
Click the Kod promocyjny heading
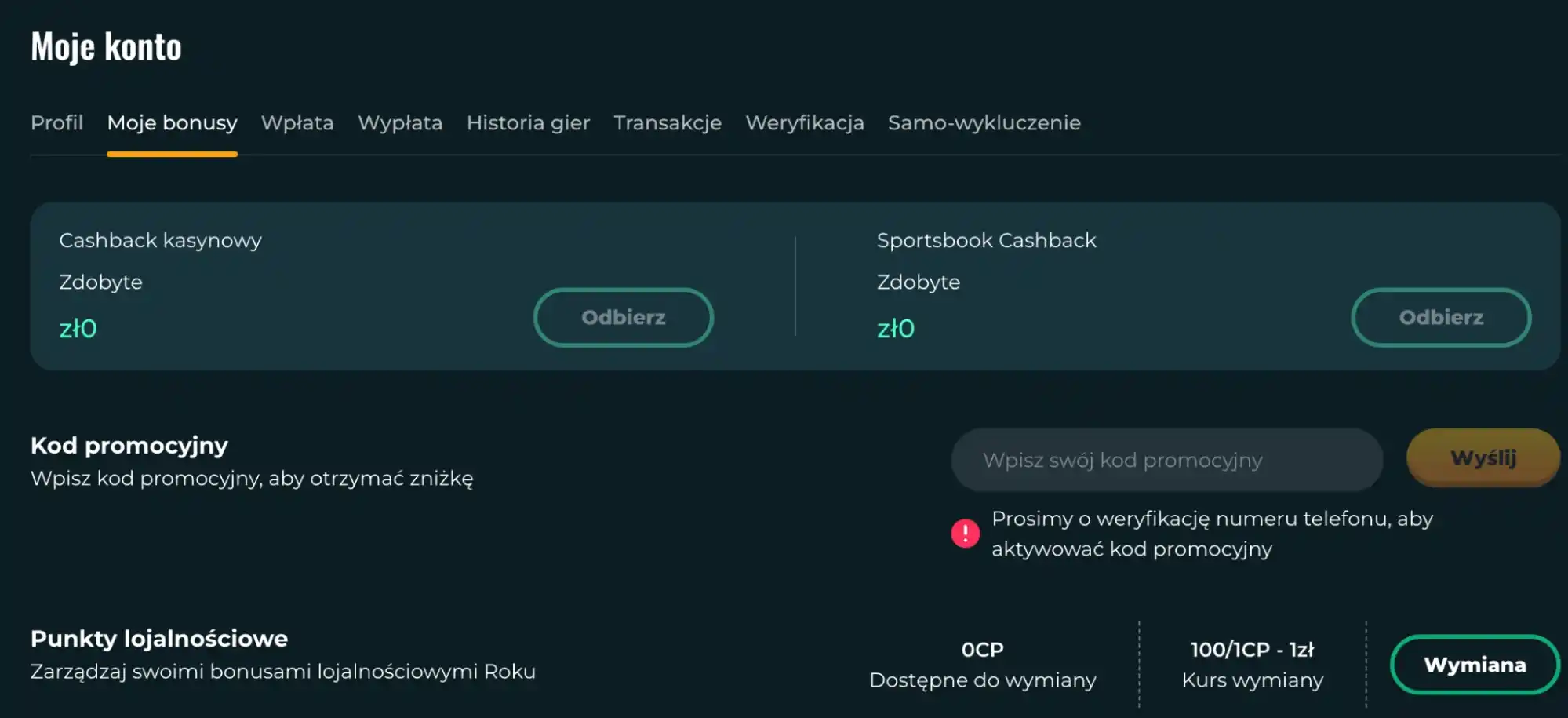click(129, 445)
